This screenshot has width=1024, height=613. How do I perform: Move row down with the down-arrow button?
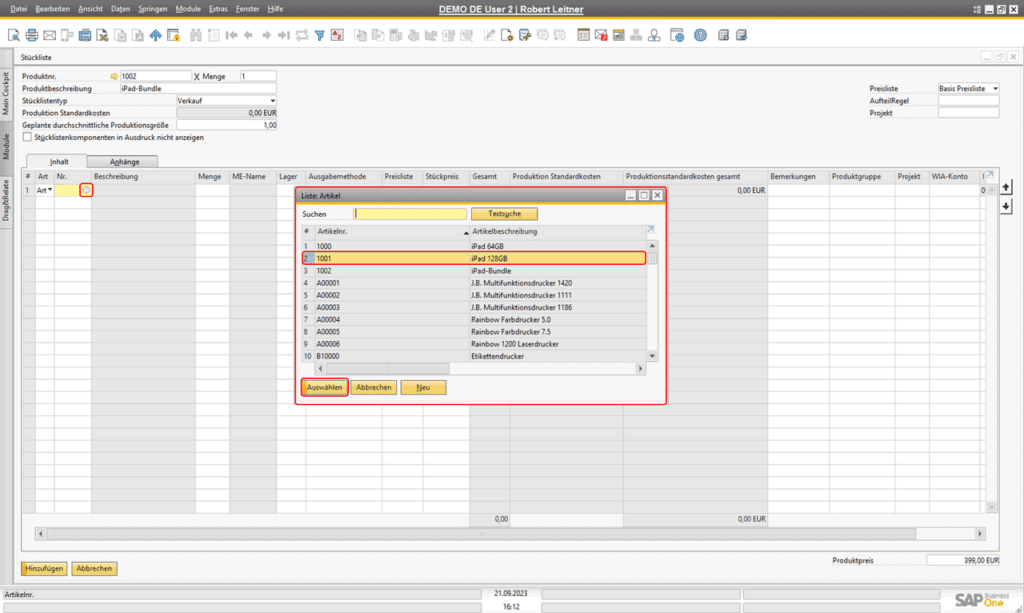(1006, 206)
